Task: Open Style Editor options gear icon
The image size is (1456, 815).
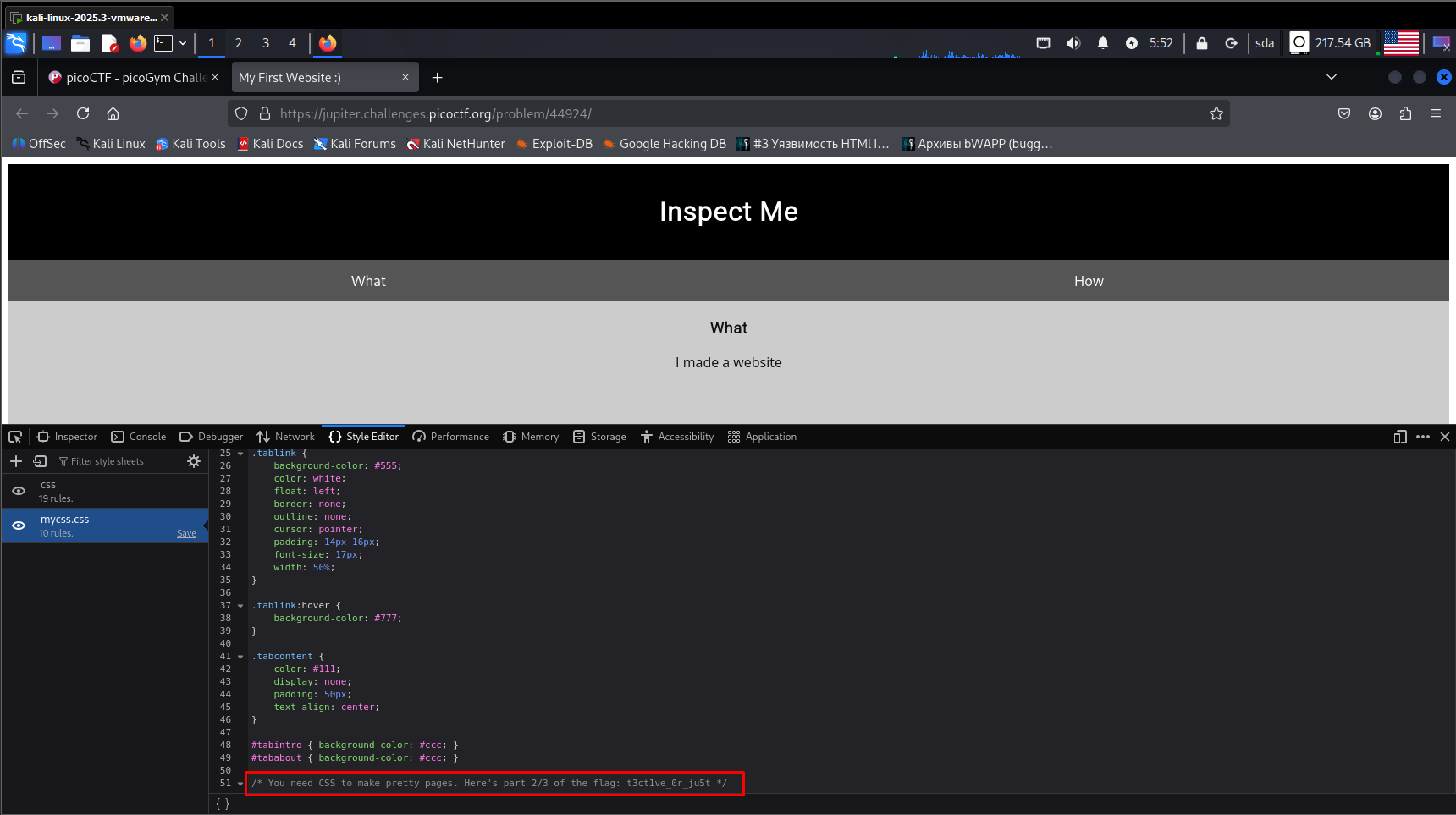Action: click(x=194, y=461)
